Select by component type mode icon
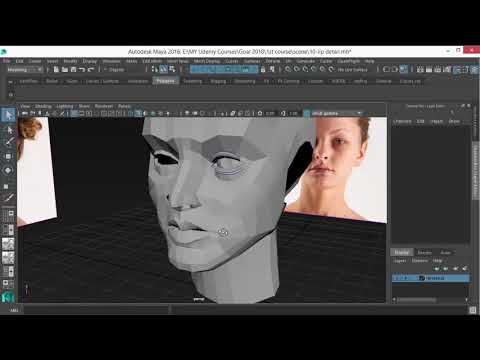480x360 pixels. point(172,69)
